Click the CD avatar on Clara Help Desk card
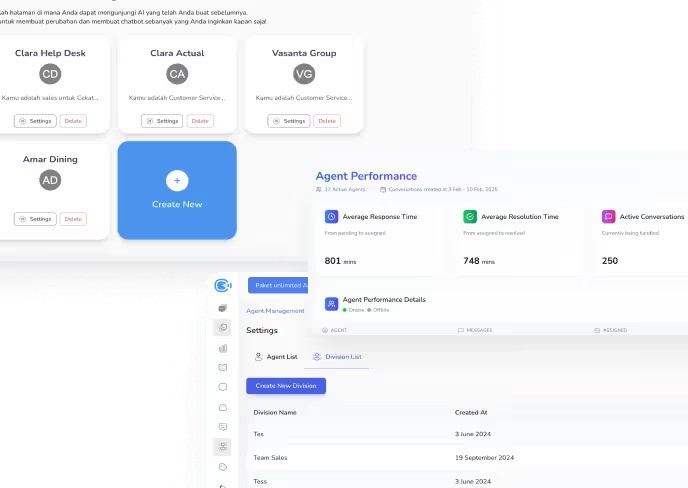The width and height of the screenshot is (688, 488). (x=50, y=74)
